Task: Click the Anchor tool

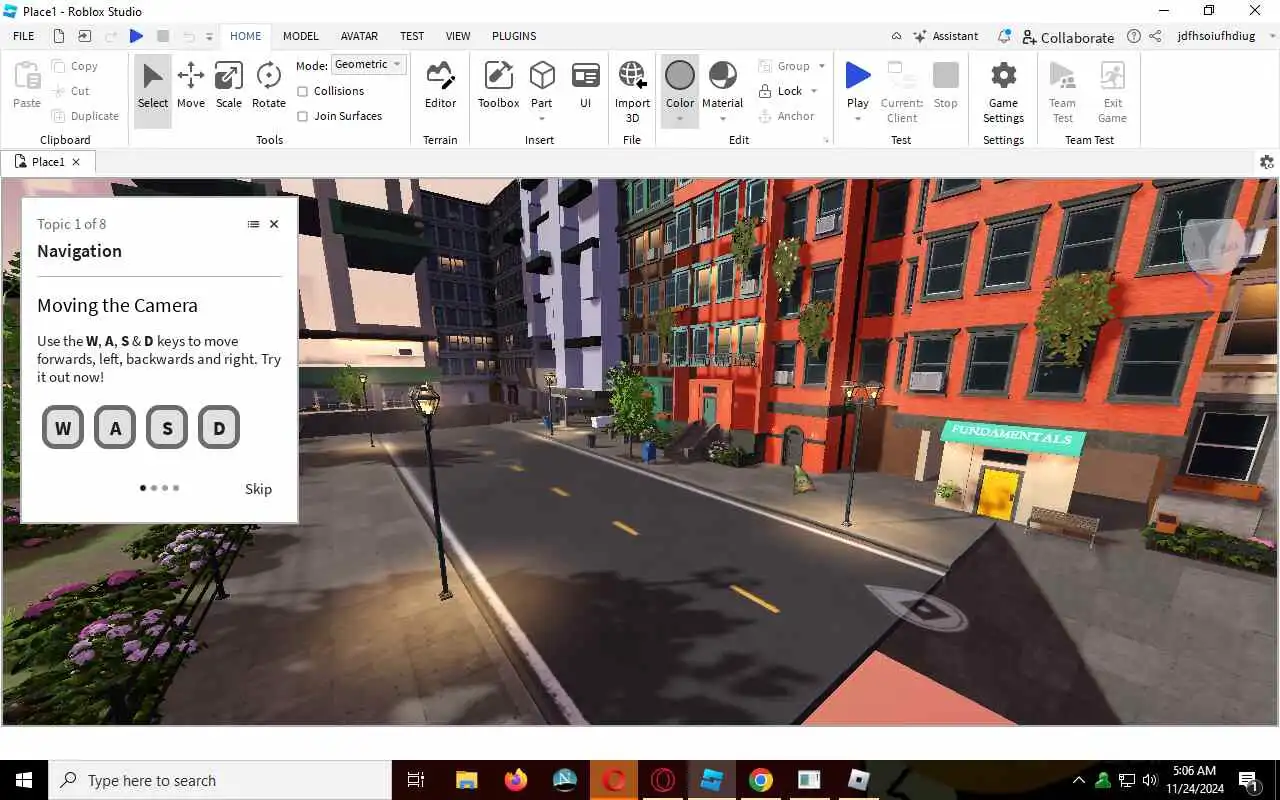Action: [x=786, y=116]
